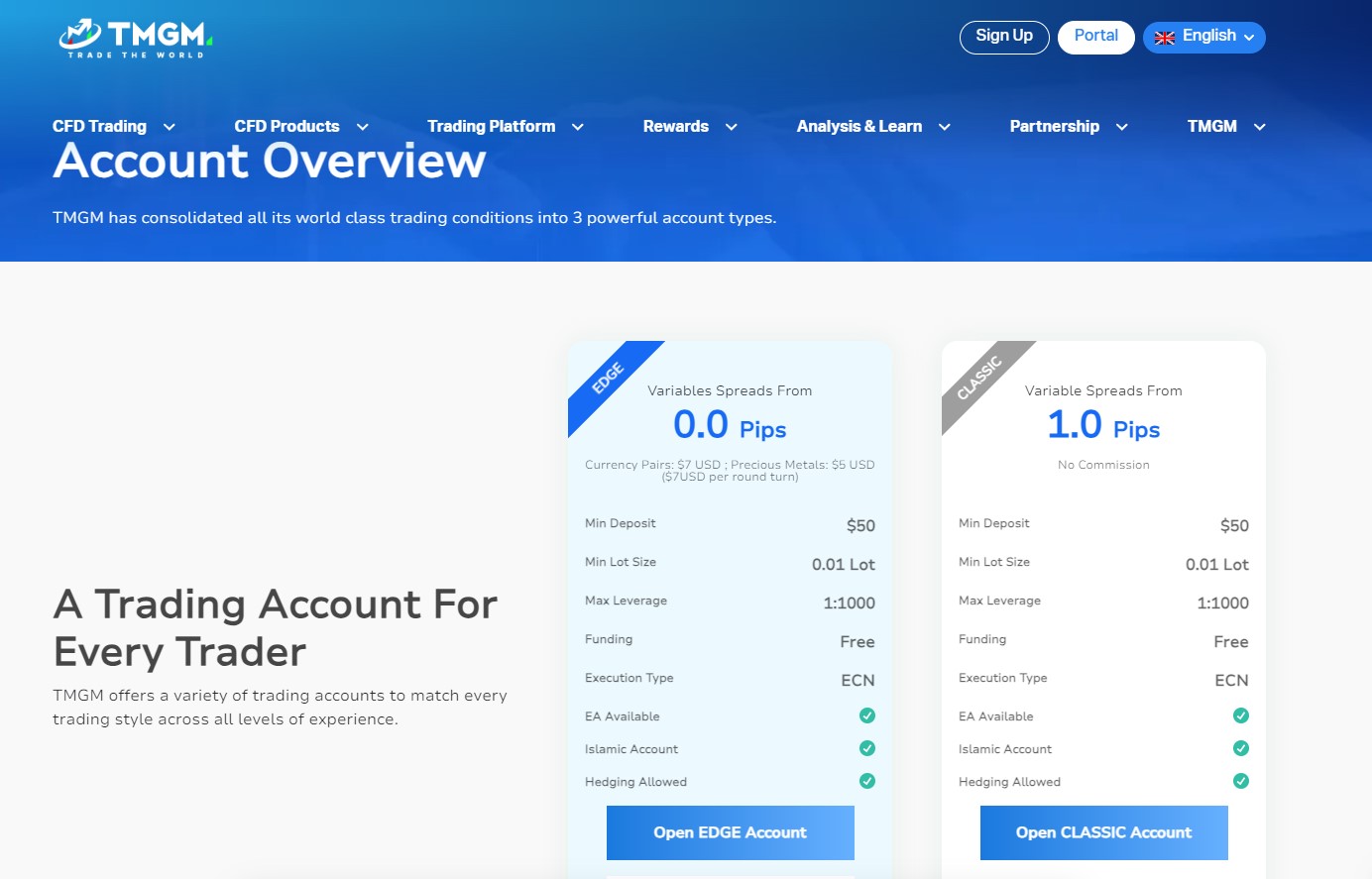Click Variable Spreads From label on CLASSIC
This screenshot has height=879, width=1372.
coord(1103,391)
